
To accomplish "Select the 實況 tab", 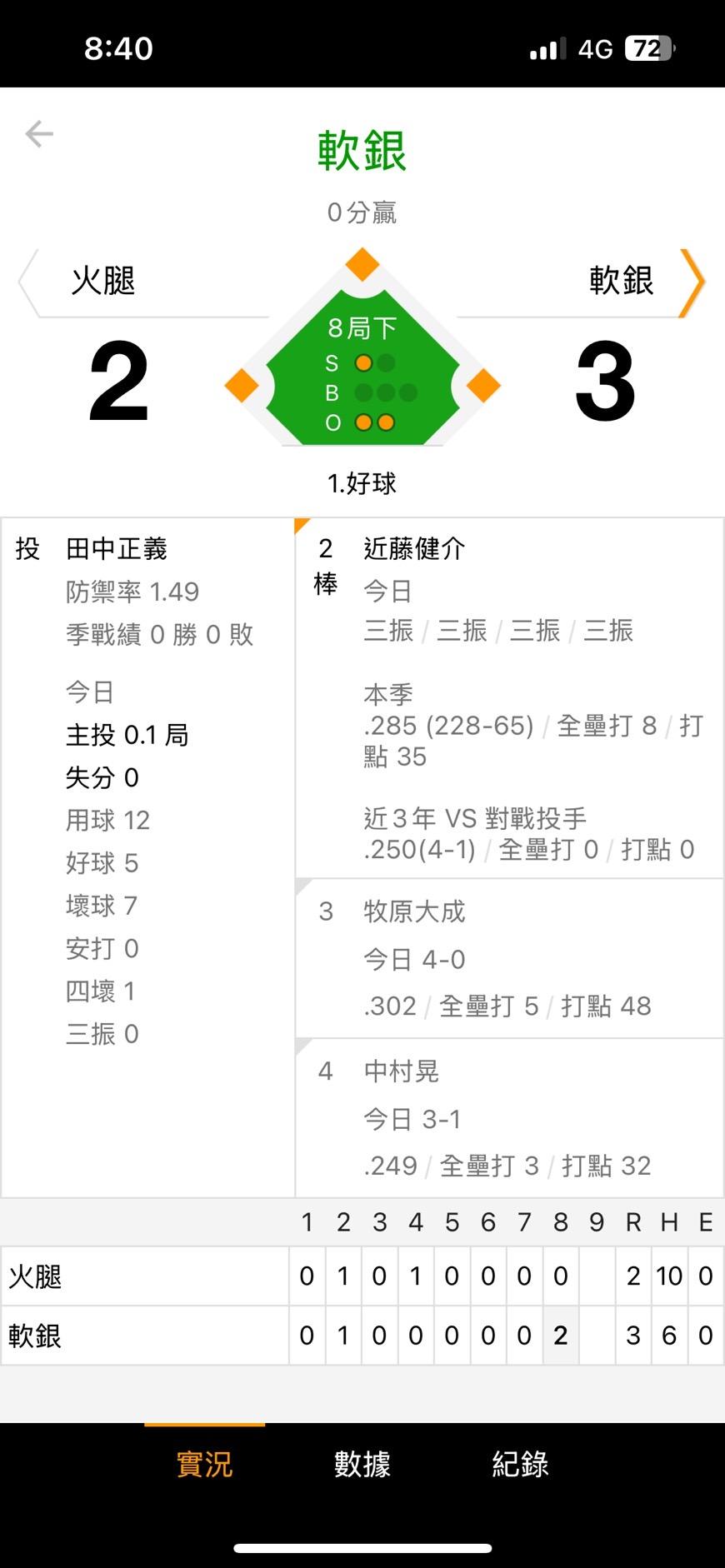I will (x=204, y=1464).
